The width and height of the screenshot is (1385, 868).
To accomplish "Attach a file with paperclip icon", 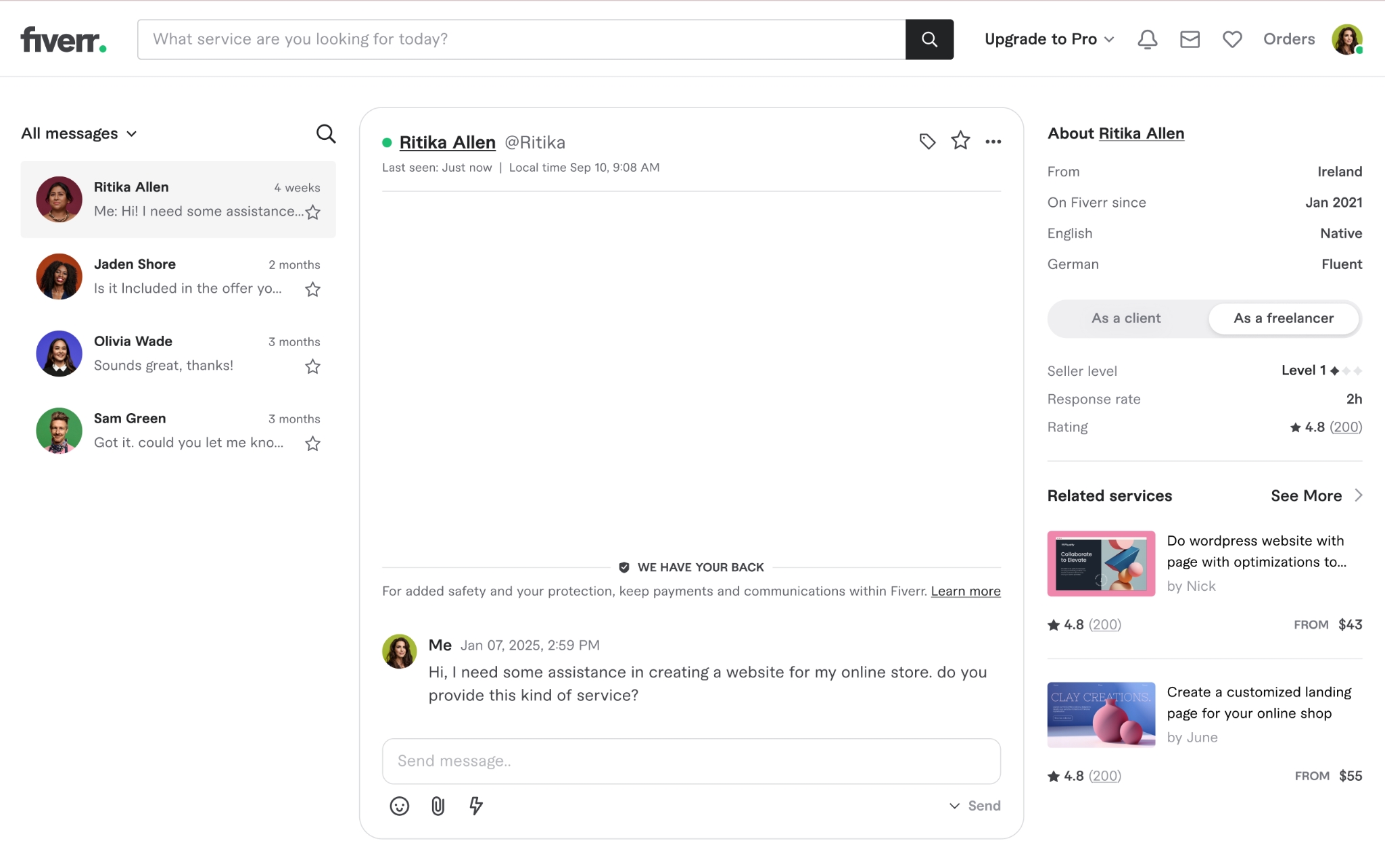I will [438, 806].
